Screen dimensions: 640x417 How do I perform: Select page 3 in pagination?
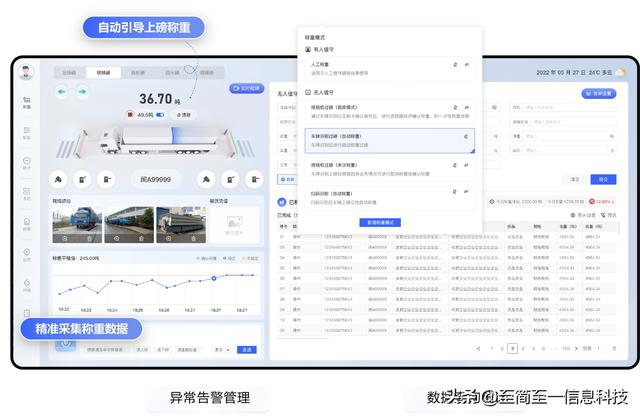pyautogui.click(x=513, y=348)
